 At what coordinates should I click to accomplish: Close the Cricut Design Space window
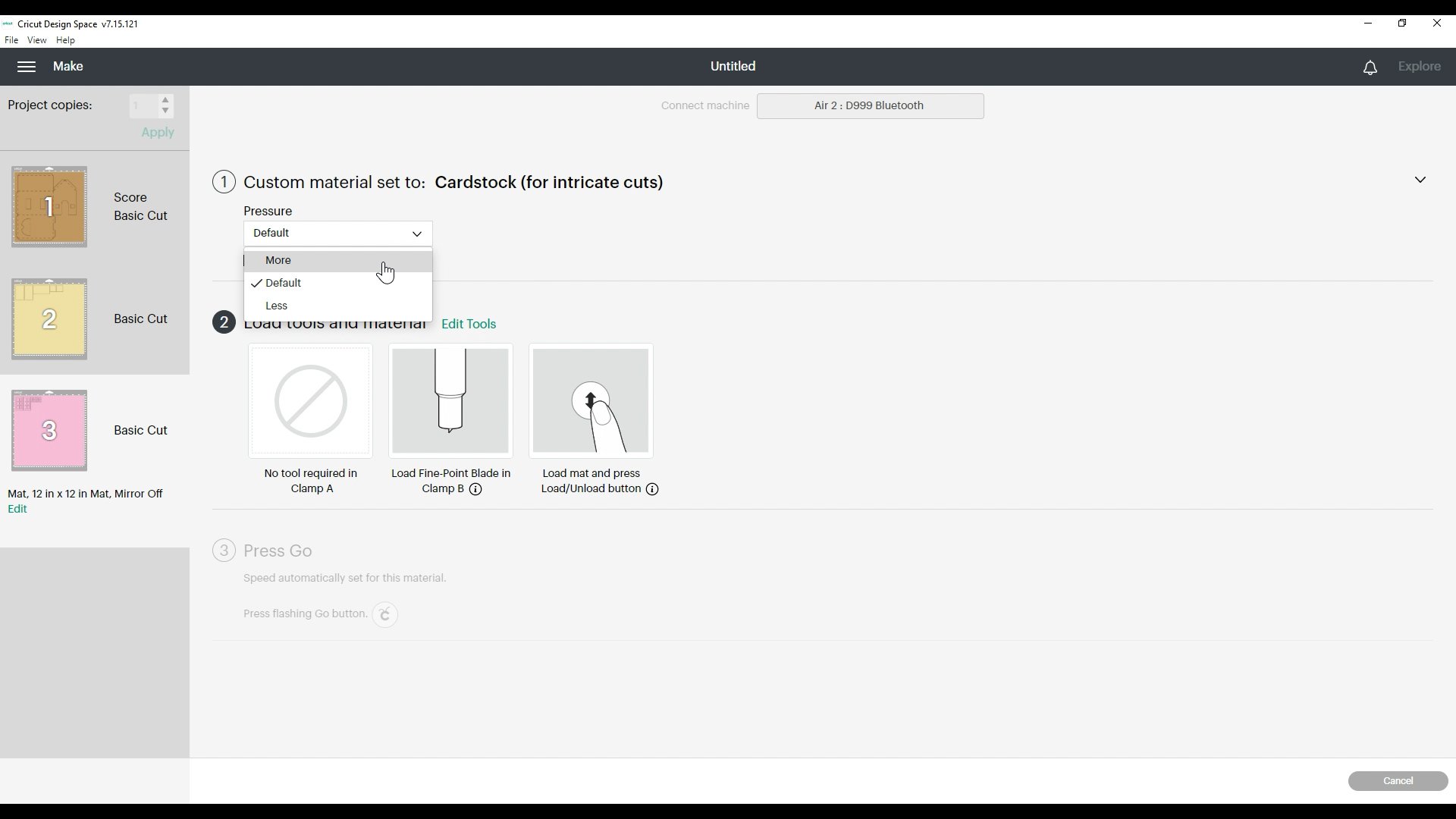point(1437,24)
